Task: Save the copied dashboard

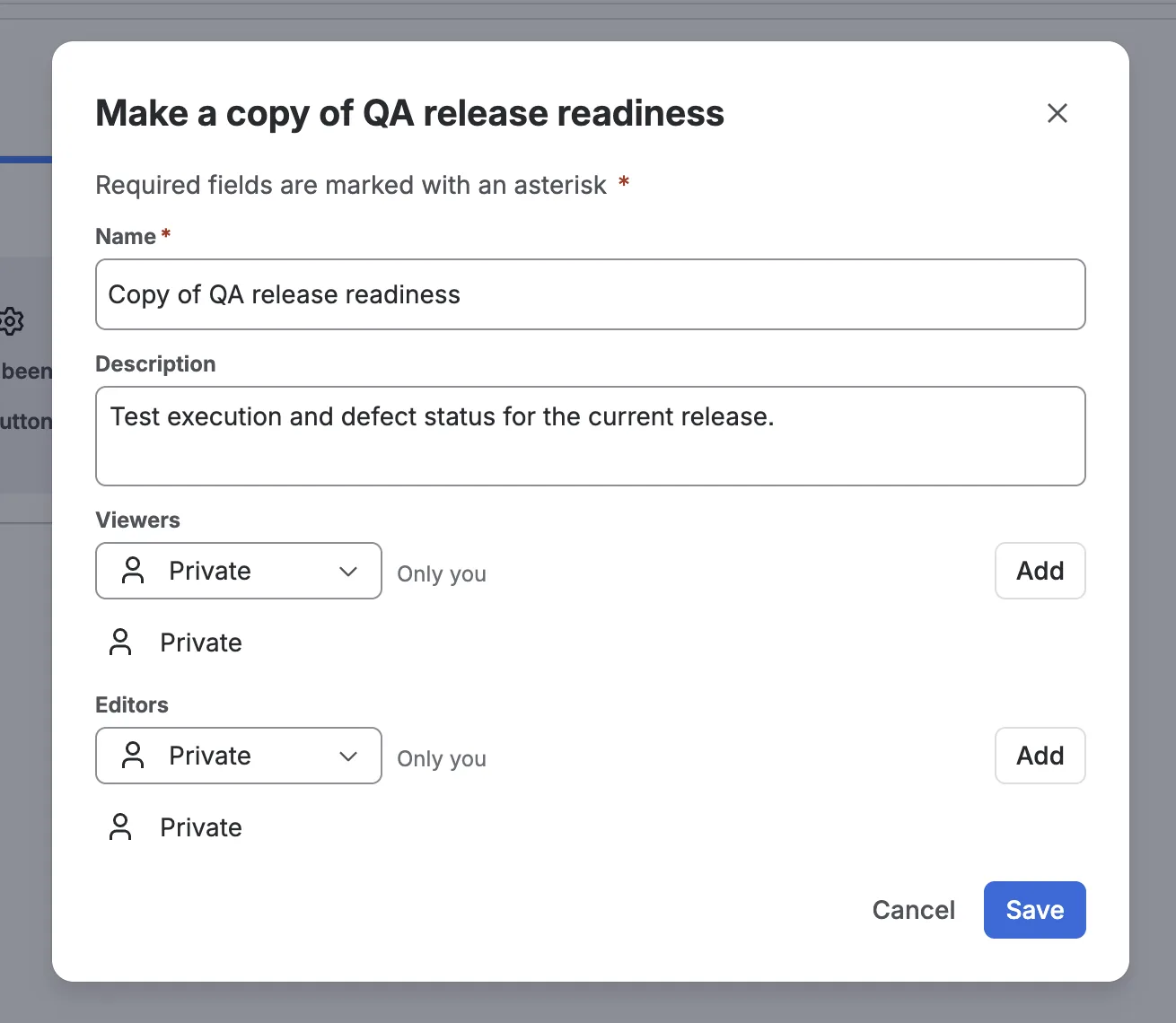Action: (1035, 910)
